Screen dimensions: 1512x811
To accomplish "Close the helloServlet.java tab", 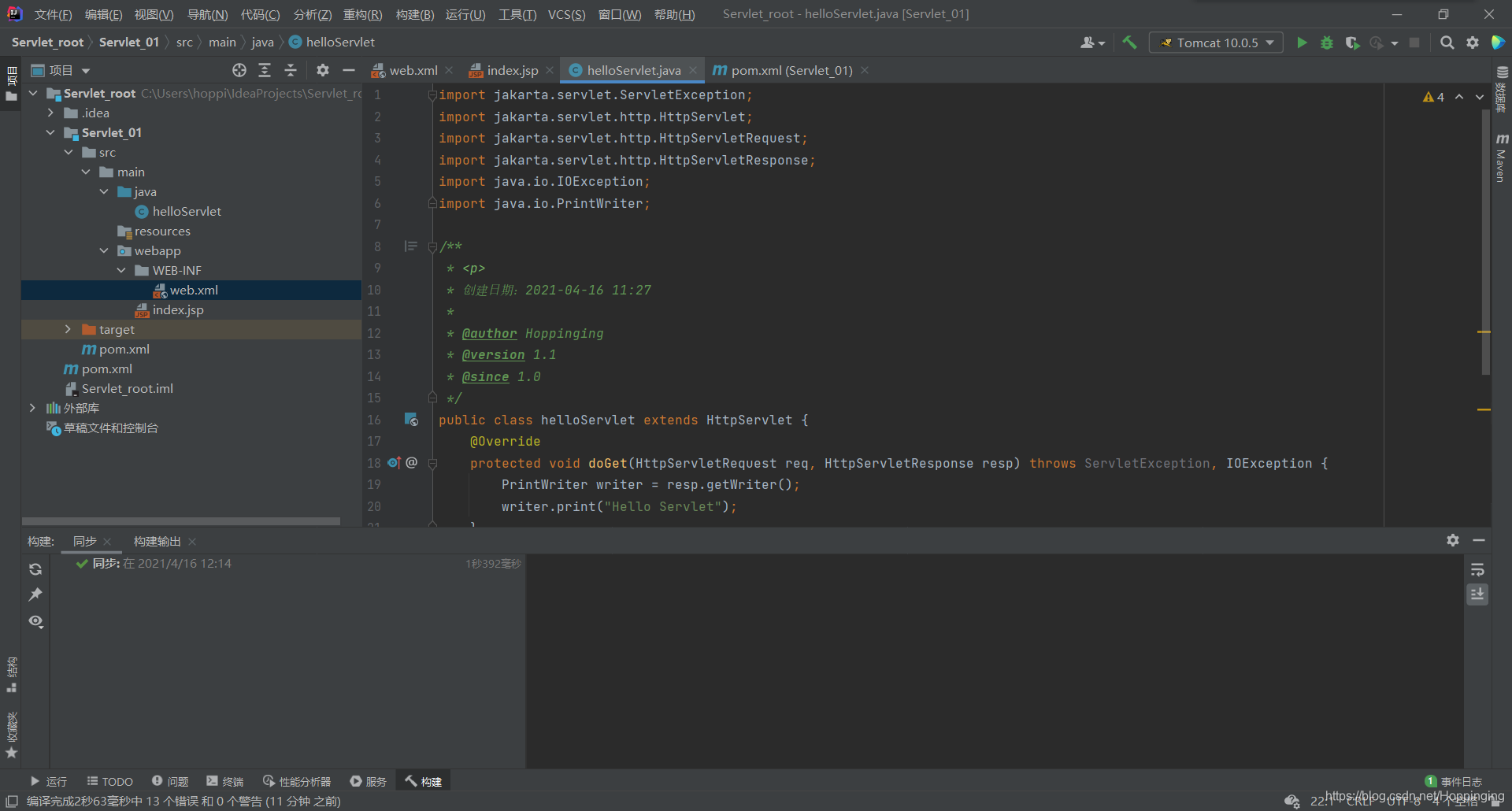I will pyautogui.click(x=693, y=70).
